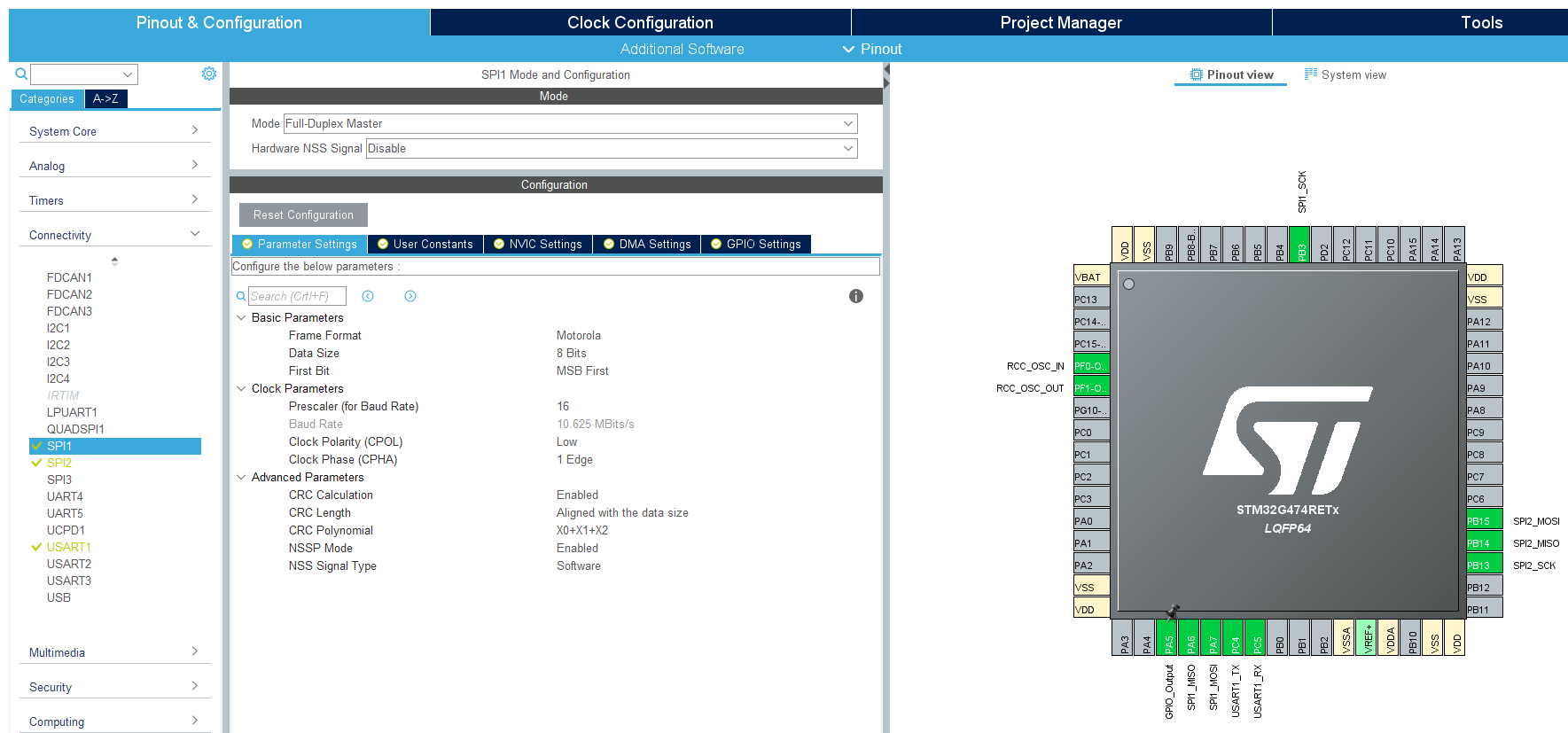Viewport: 1568px width, 733px height.
Task: Click pin PC0 on the chip
Action: (1092, 432)
